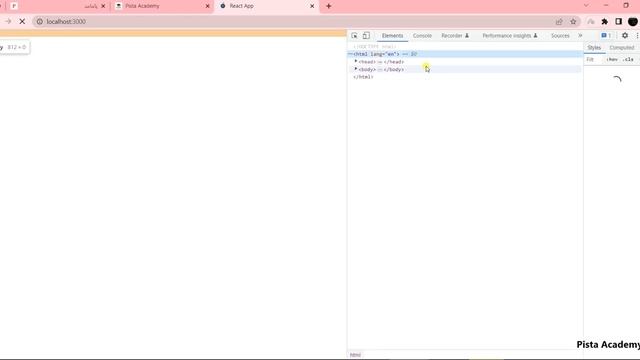Screen dimensions: 640x360
Task: Show more DevTools tabs chevron
Action: 580,36
